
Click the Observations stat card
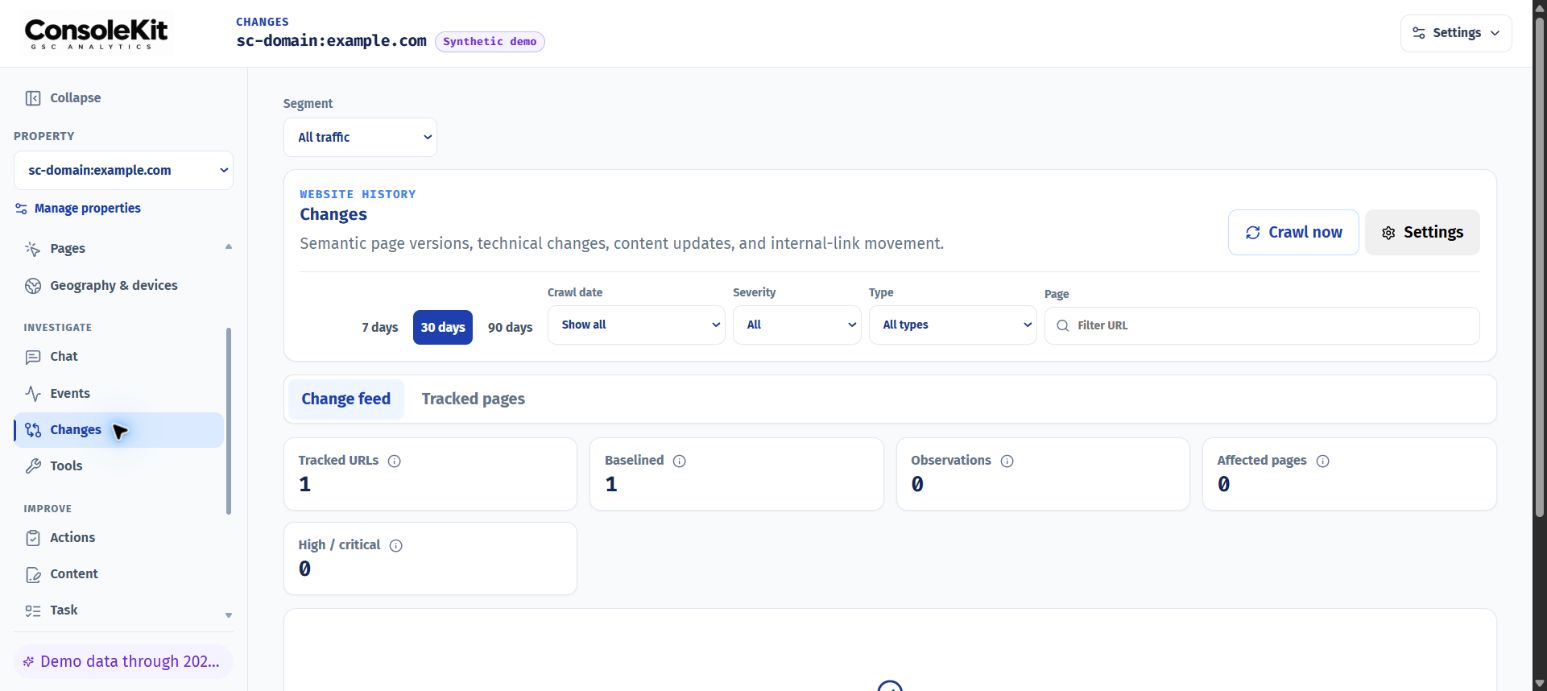point(1043,474)
